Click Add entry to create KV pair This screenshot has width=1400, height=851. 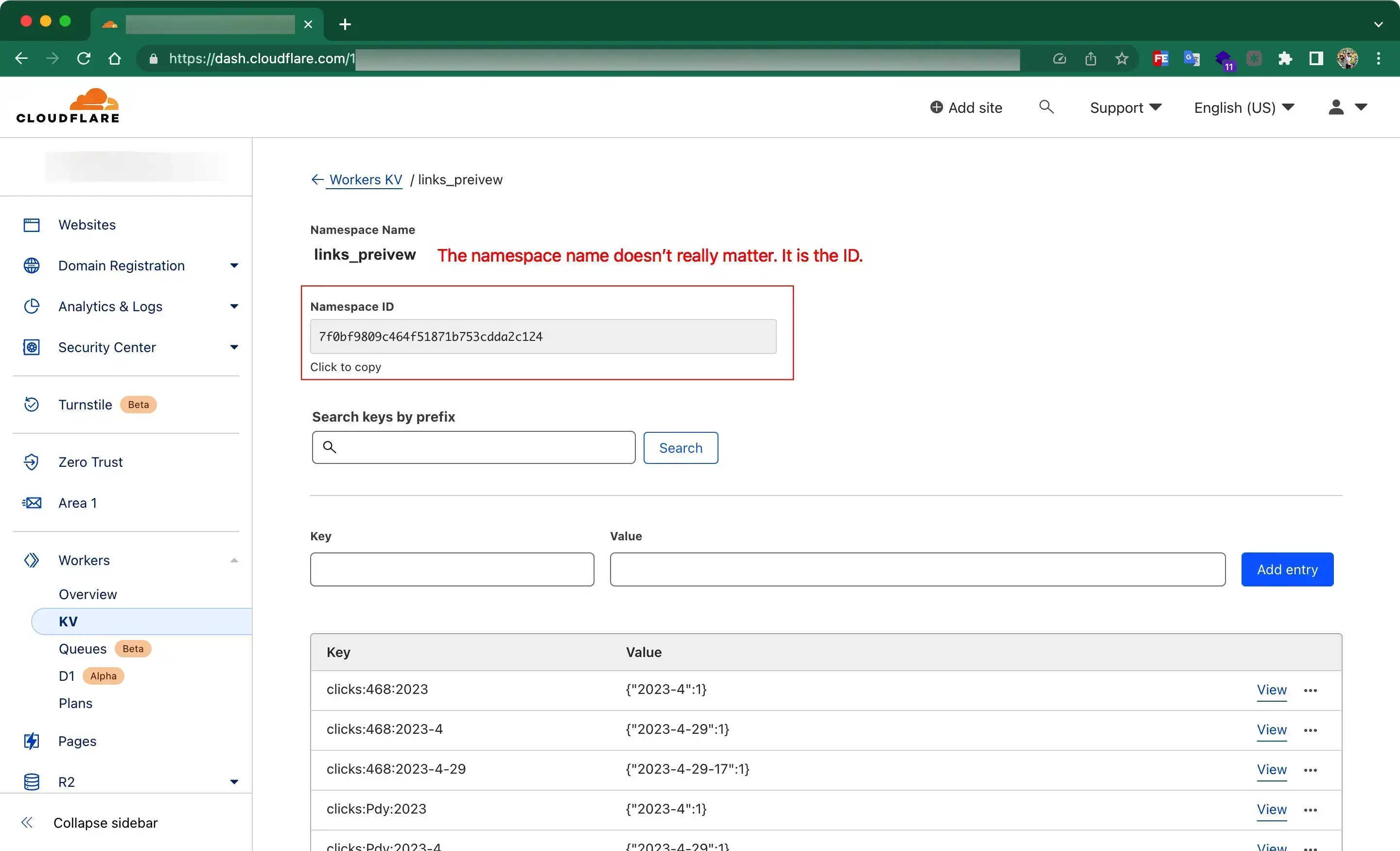[1287, 569]
